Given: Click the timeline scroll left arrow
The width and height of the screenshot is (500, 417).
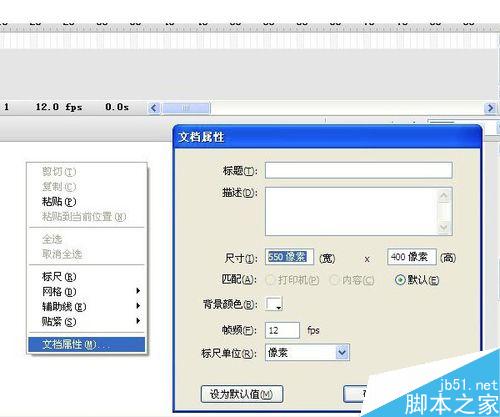Looking at the screenshot, I should (154, 108).
